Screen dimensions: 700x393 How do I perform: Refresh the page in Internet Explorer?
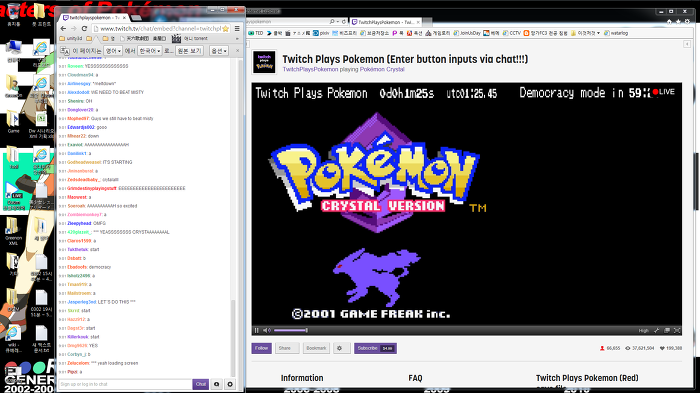click(343, 21)
